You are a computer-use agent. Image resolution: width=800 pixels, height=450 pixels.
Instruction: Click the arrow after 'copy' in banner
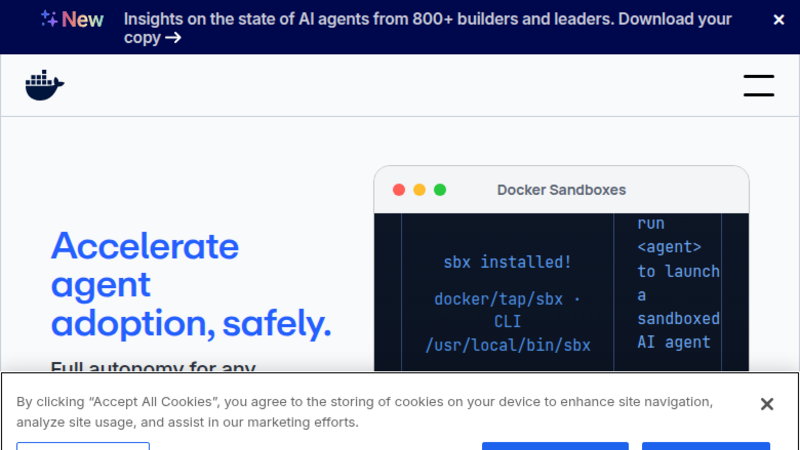173,38
